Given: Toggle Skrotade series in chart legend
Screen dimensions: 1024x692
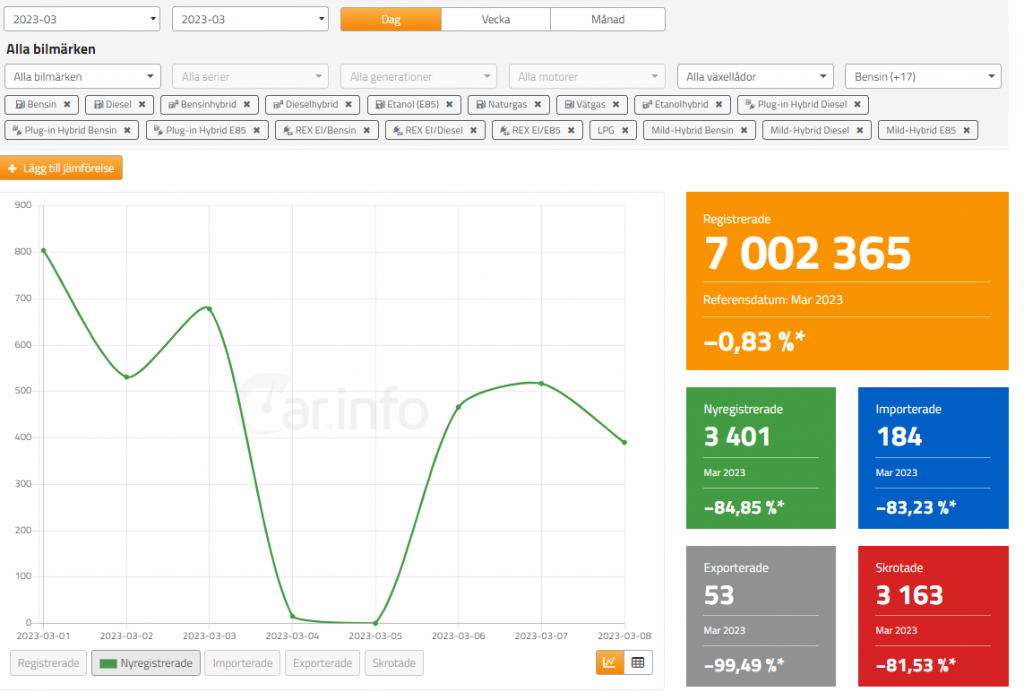Looking at the screenshot, I should pos(394,663).
